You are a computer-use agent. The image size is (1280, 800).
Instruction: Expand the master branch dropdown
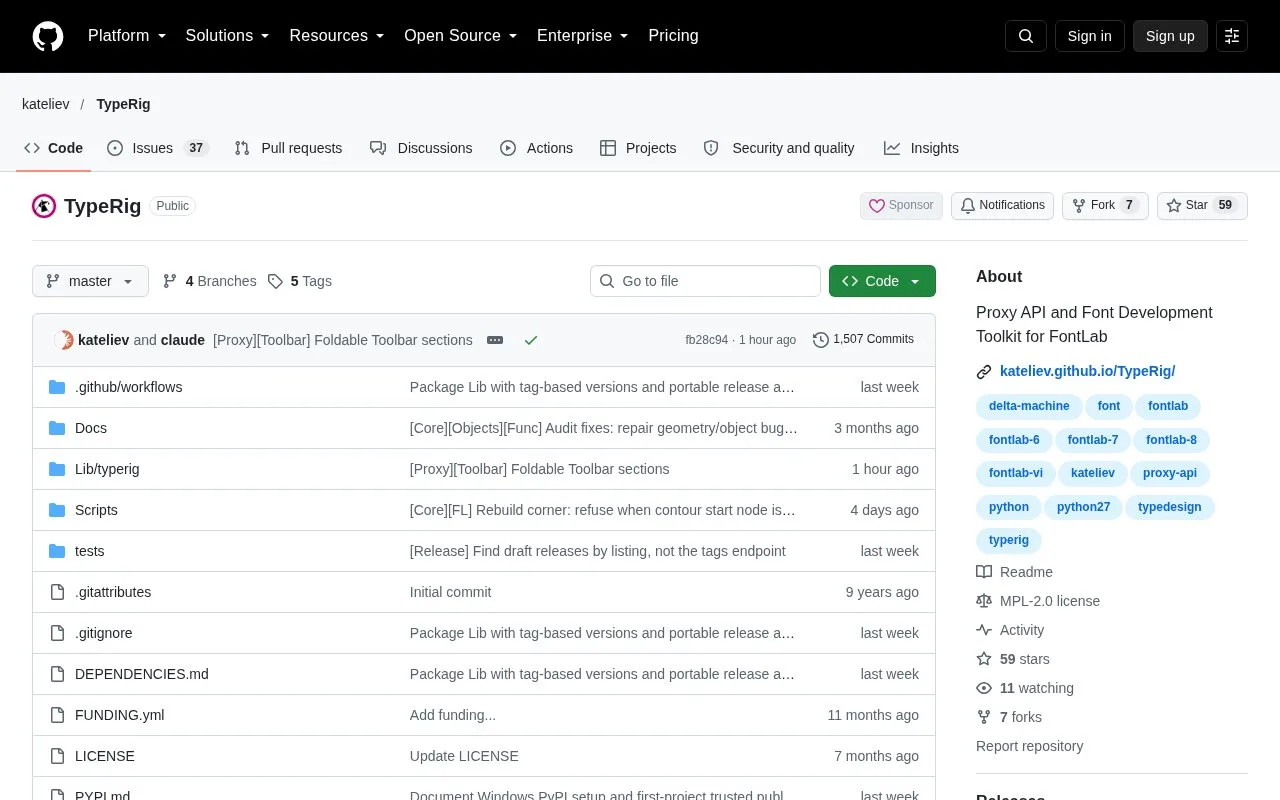[x=90, y=281]
